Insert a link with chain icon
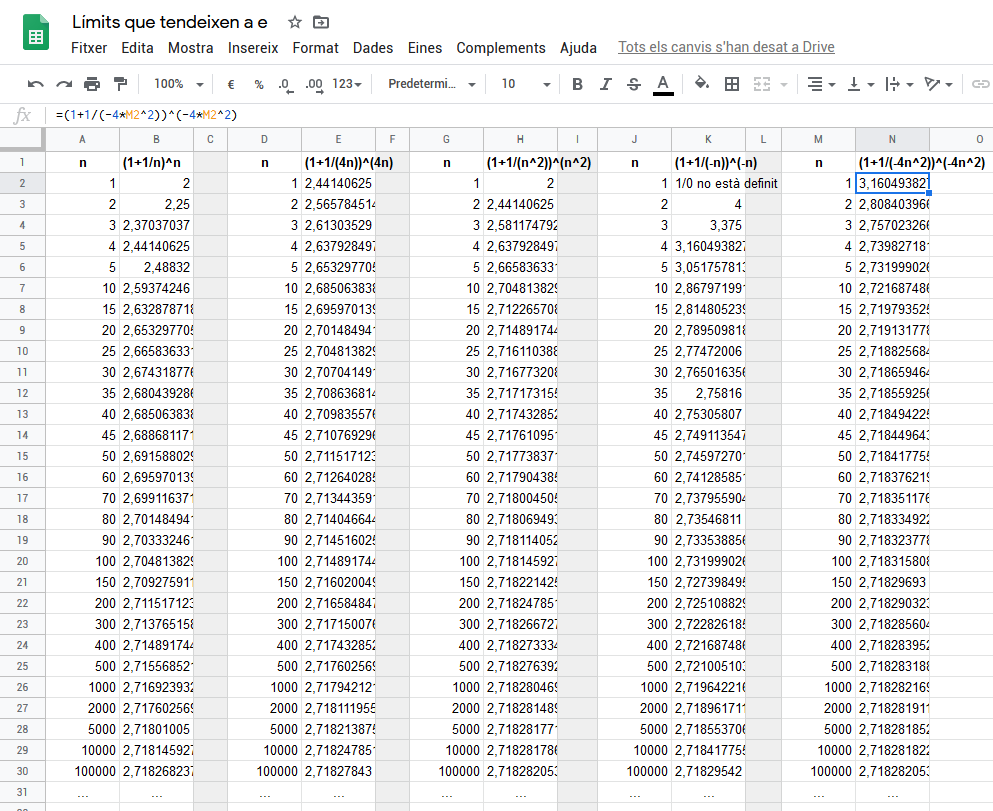 (x=980, y=84)
